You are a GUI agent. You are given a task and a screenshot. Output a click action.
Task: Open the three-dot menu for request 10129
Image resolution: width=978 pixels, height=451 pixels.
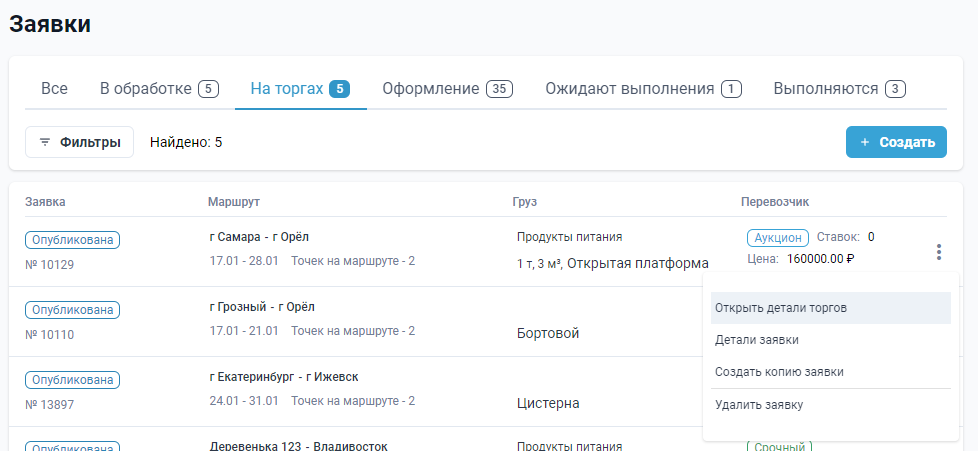click(939, 252)
